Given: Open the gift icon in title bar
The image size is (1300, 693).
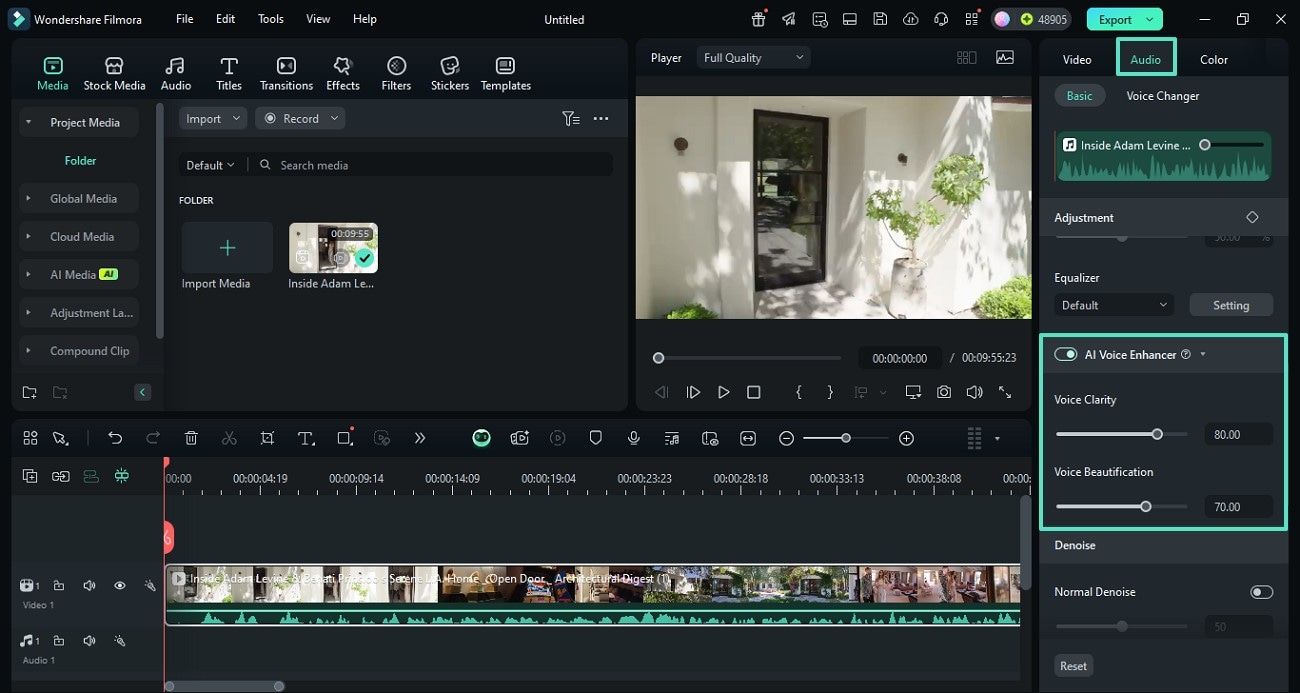Looking at the screenshot, I should click(x=759, y=19).
